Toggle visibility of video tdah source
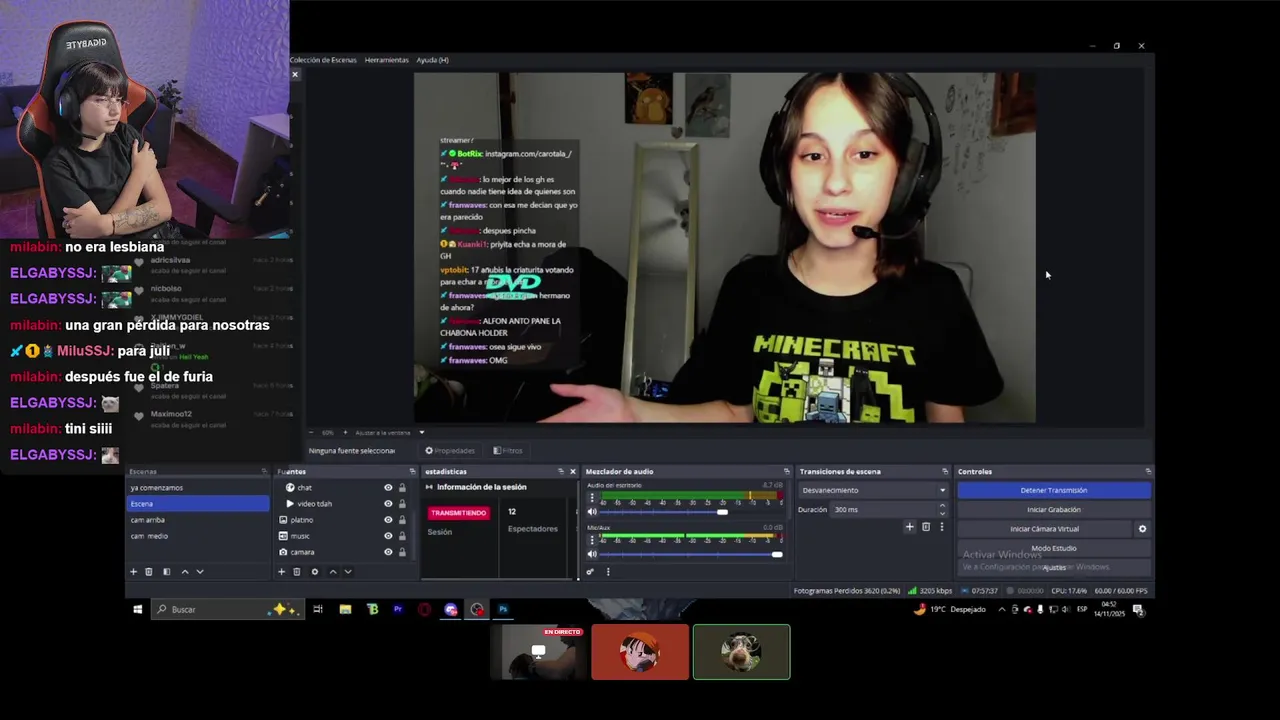Viewport: 1280px width, 720px height. point(388,504)
